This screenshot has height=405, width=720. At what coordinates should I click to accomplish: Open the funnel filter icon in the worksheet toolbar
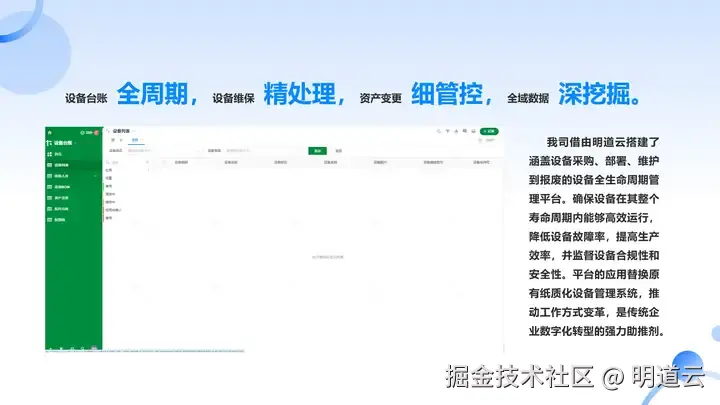click(x=447, y=131)
